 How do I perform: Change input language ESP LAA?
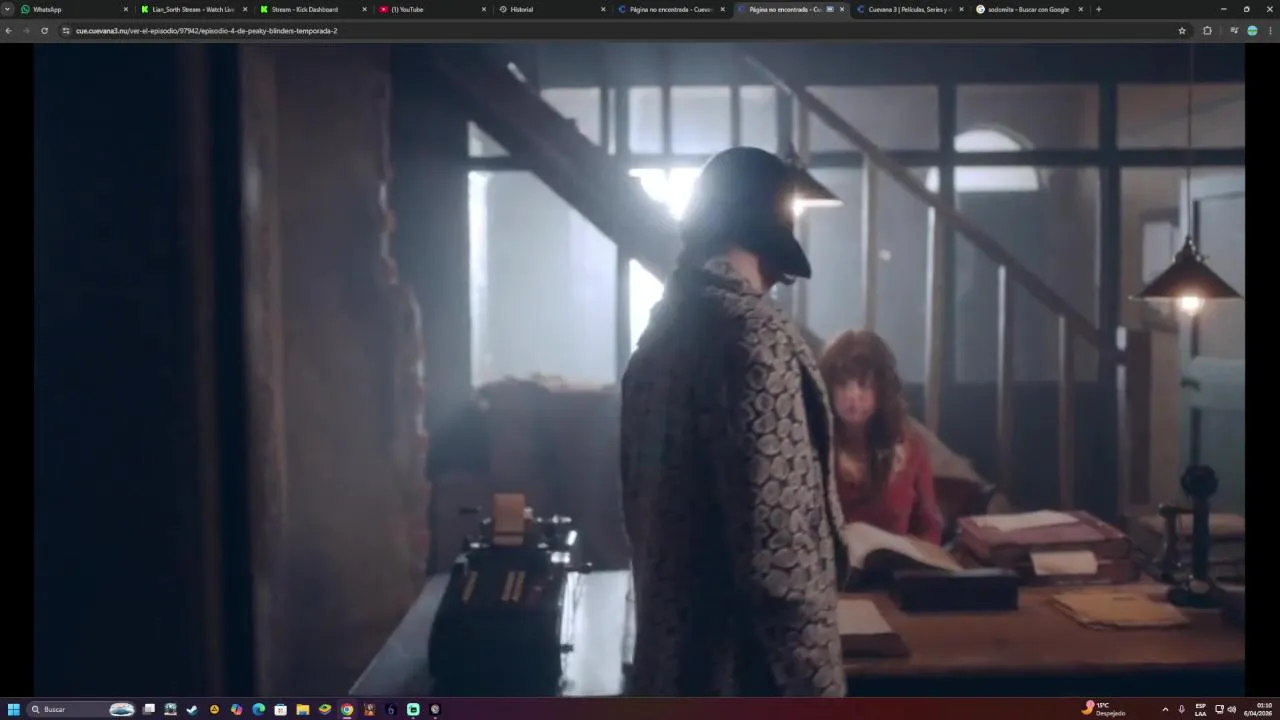click(1201, 709)
